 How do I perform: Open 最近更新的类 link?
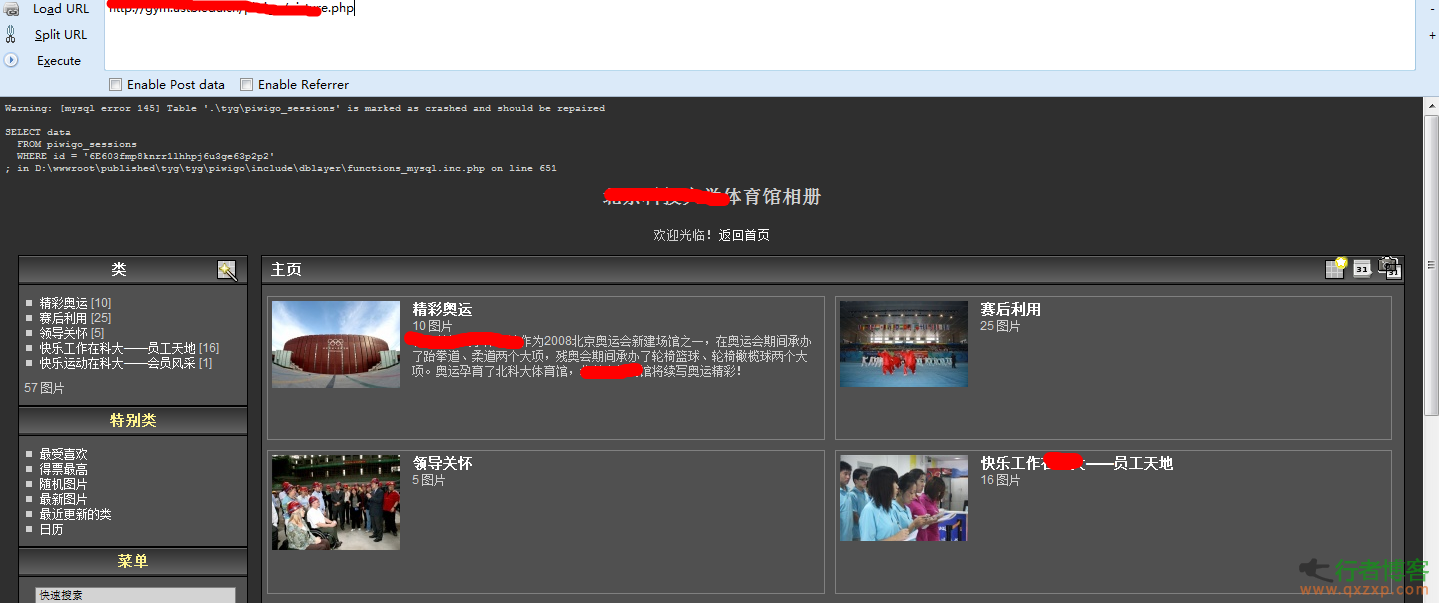[76, 514]
